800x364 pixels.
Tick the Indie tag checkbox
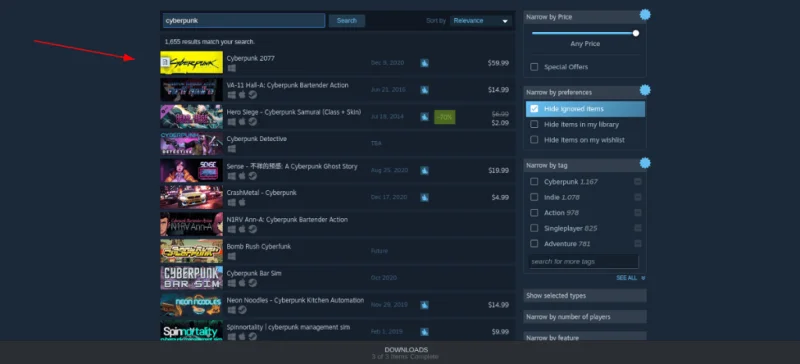click(x=534, y=197)
